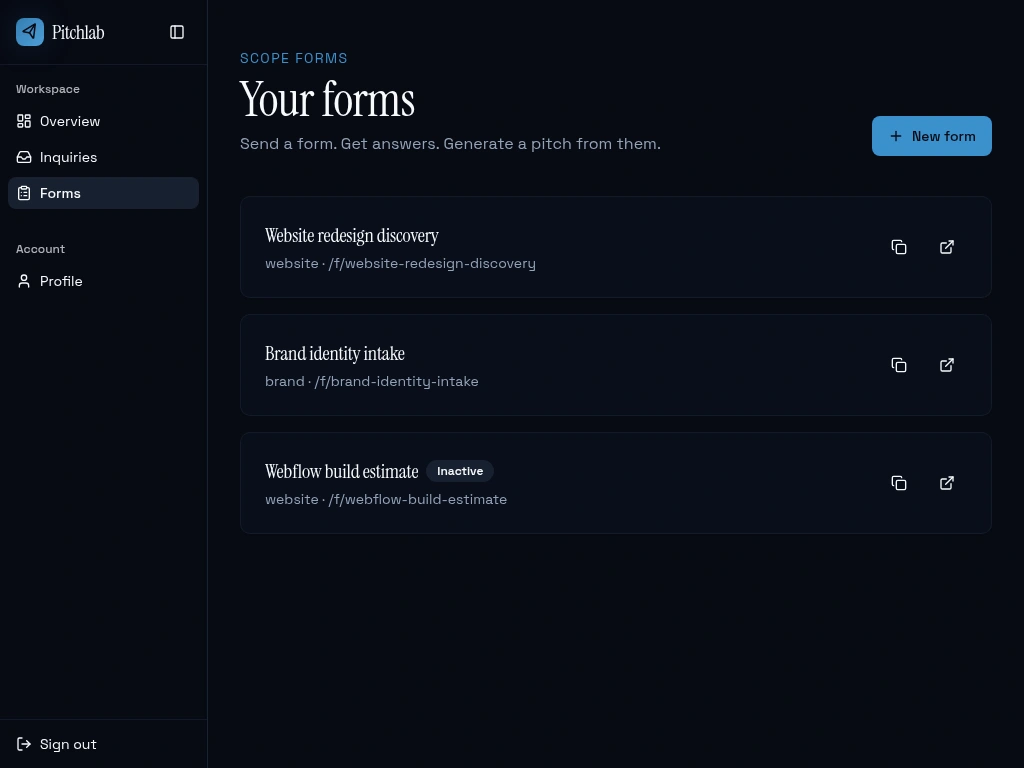Go to Inquiries in the sidebar
This screenshot has height=768, width=1024.
click(x=68, y=157)
